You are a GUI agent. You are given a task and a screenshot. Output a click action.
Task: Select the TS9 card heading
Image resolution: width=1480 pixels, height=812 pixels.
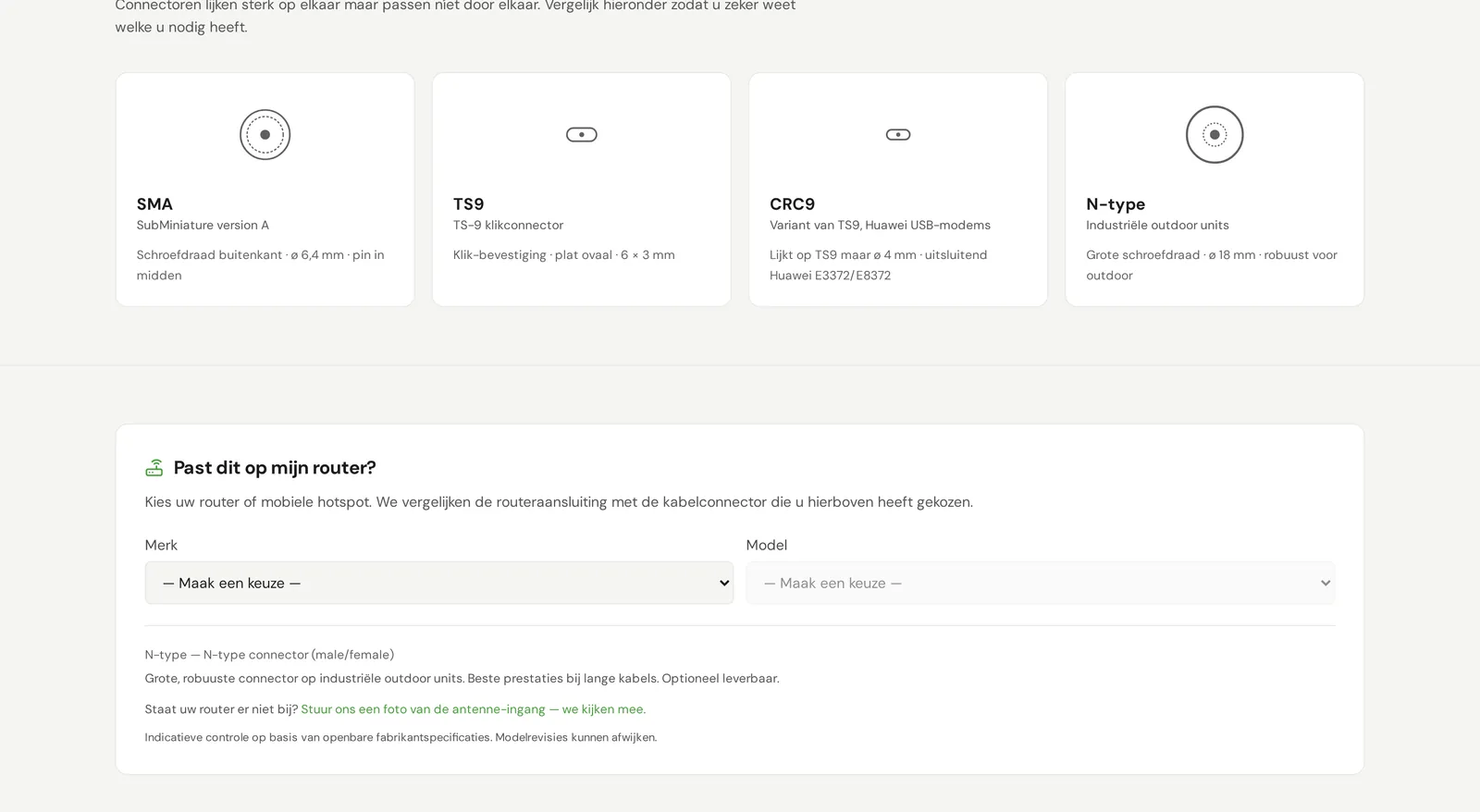coord(469,204)
